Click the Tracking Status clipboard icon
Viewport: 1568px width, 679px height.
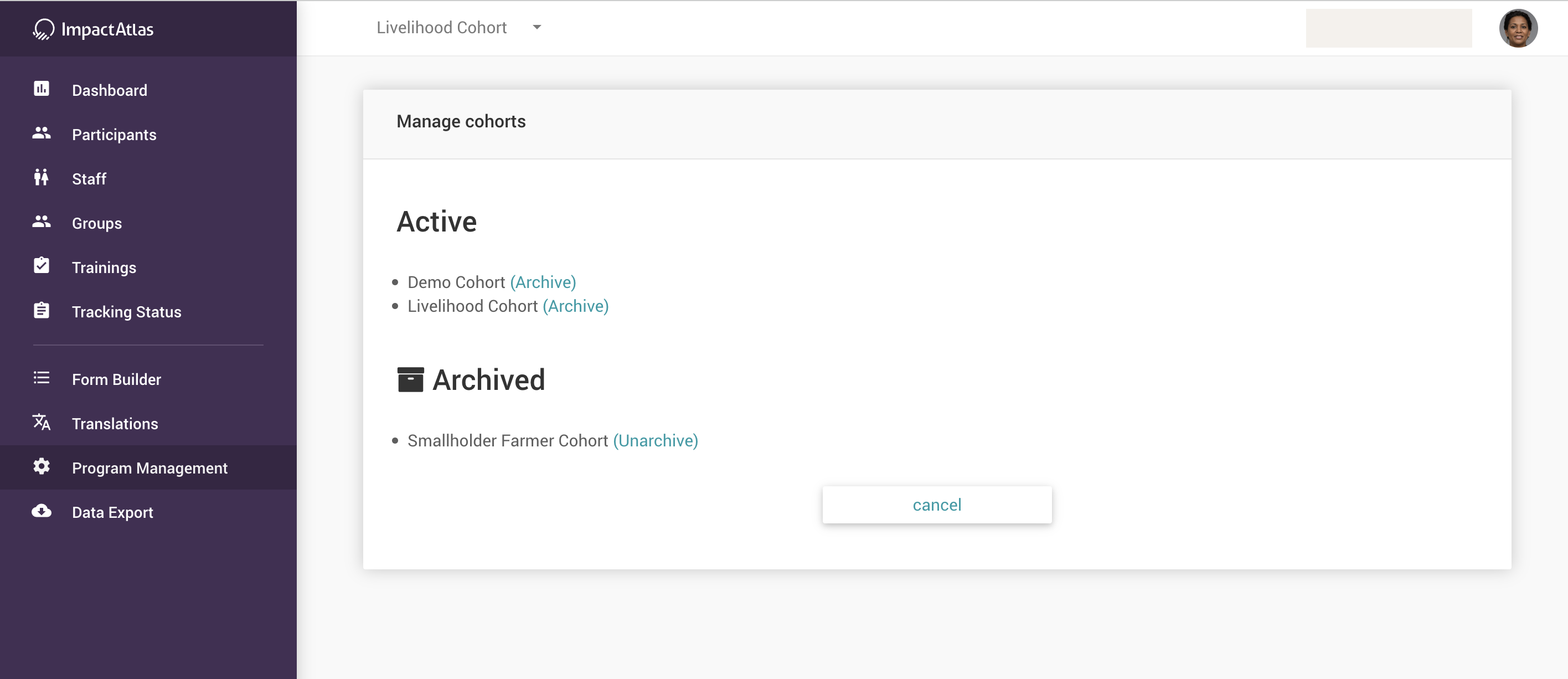42,311
